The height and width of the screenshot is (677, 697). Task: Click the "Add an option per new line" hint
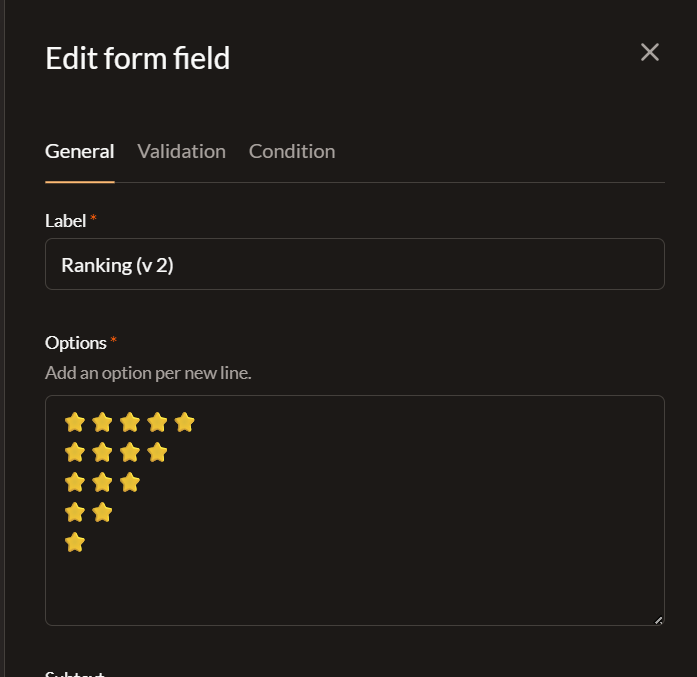pyautogui.click(x=148, y=373)
